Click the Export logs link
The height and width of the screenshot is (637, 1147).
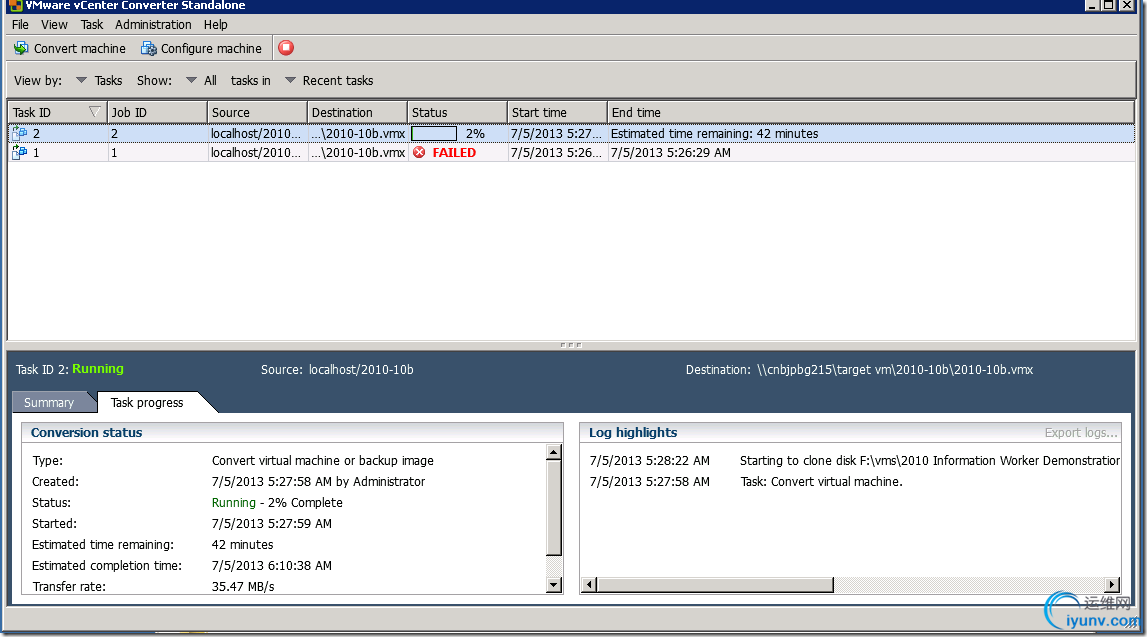pyautogui.click(x=1080, y=433)
